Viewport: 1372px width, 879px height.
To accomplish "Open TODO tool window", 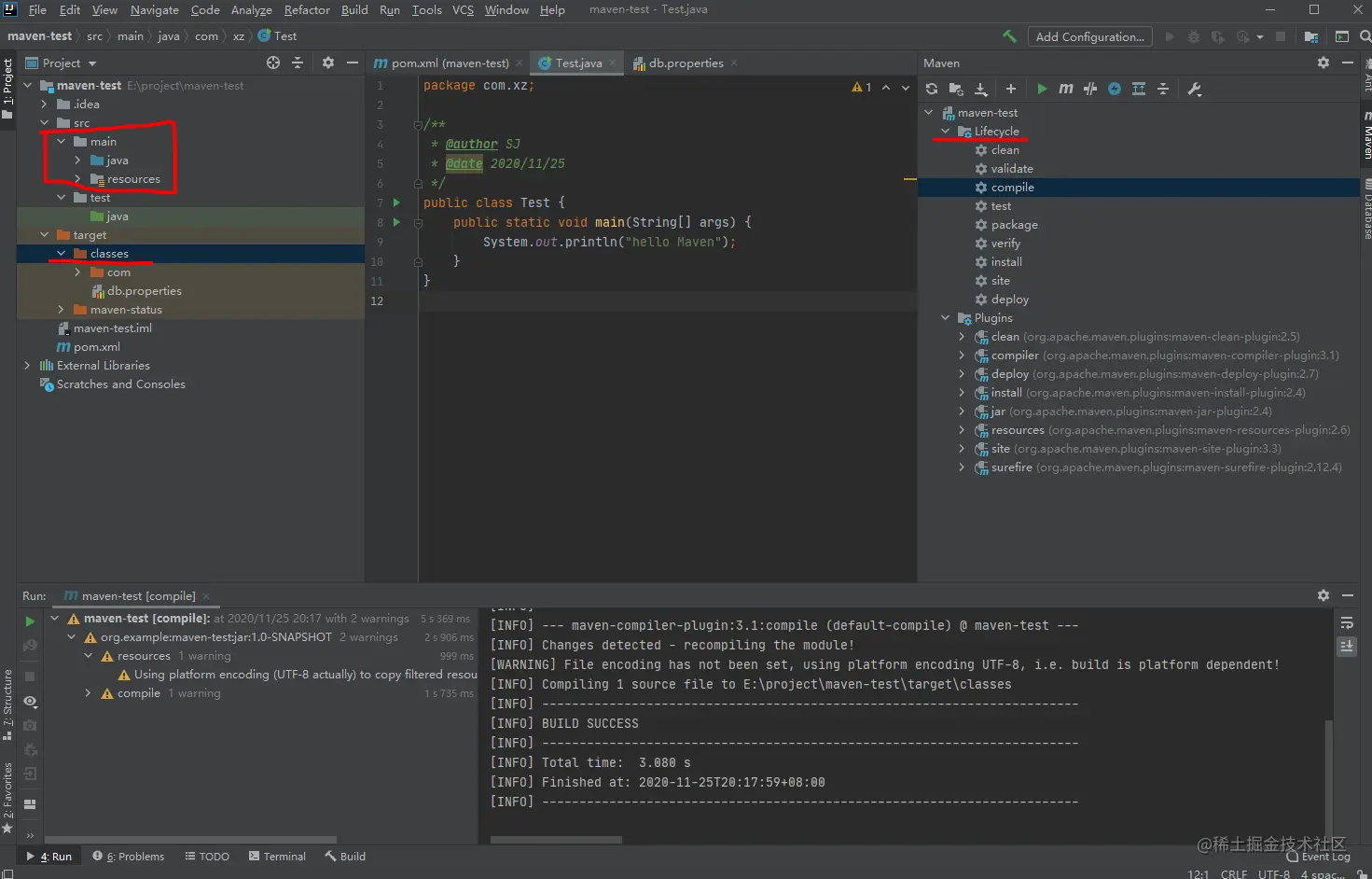I will 207,856.
